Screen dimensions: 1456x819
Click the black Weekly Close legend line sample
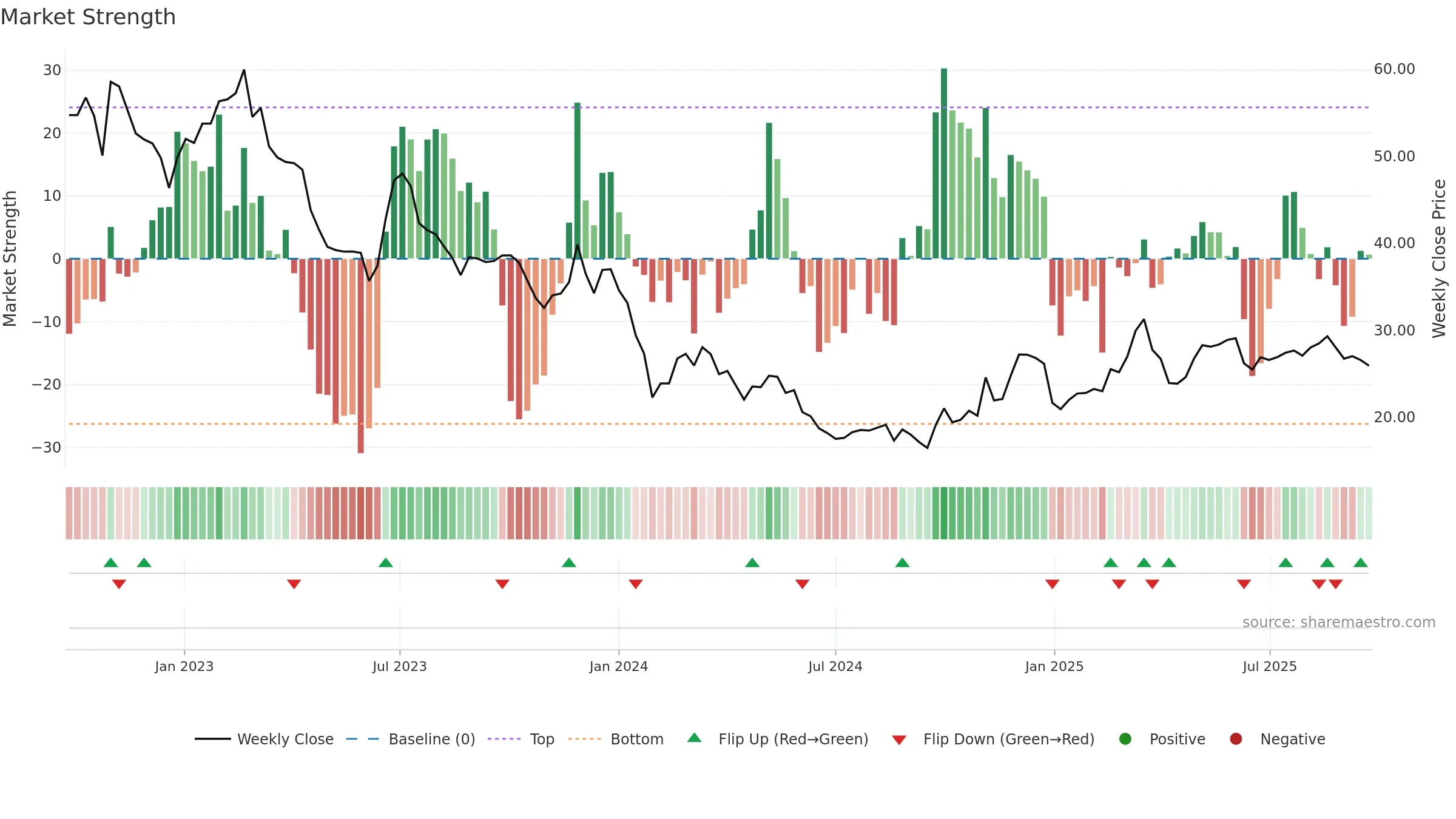pos(212,739)
